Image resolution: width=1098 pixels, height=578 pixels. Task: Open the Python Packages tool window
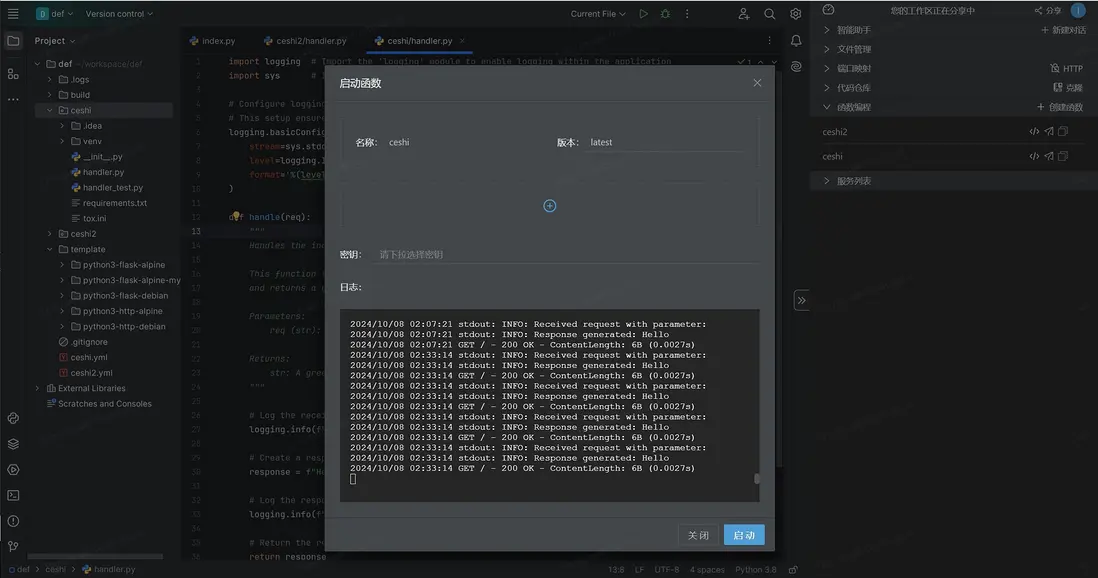[x=13, y=418]
